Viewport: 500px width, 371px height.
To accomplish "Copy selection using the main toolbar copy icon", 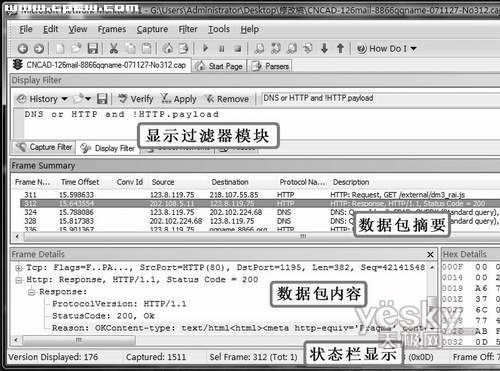I will coord(131,49).
